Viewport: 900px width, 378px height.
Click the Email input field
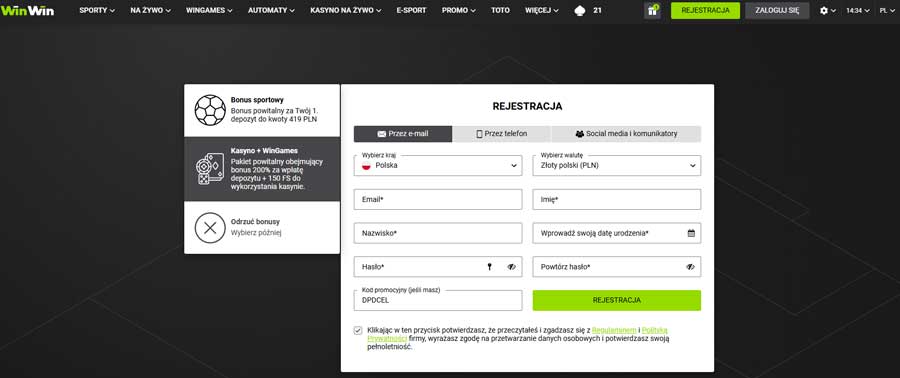[438, 200]
